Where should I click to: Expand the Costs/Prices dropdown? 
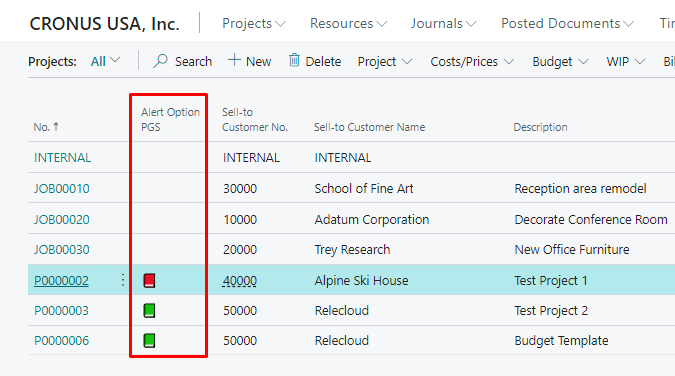pyautogui.click(x=472, y=62)
